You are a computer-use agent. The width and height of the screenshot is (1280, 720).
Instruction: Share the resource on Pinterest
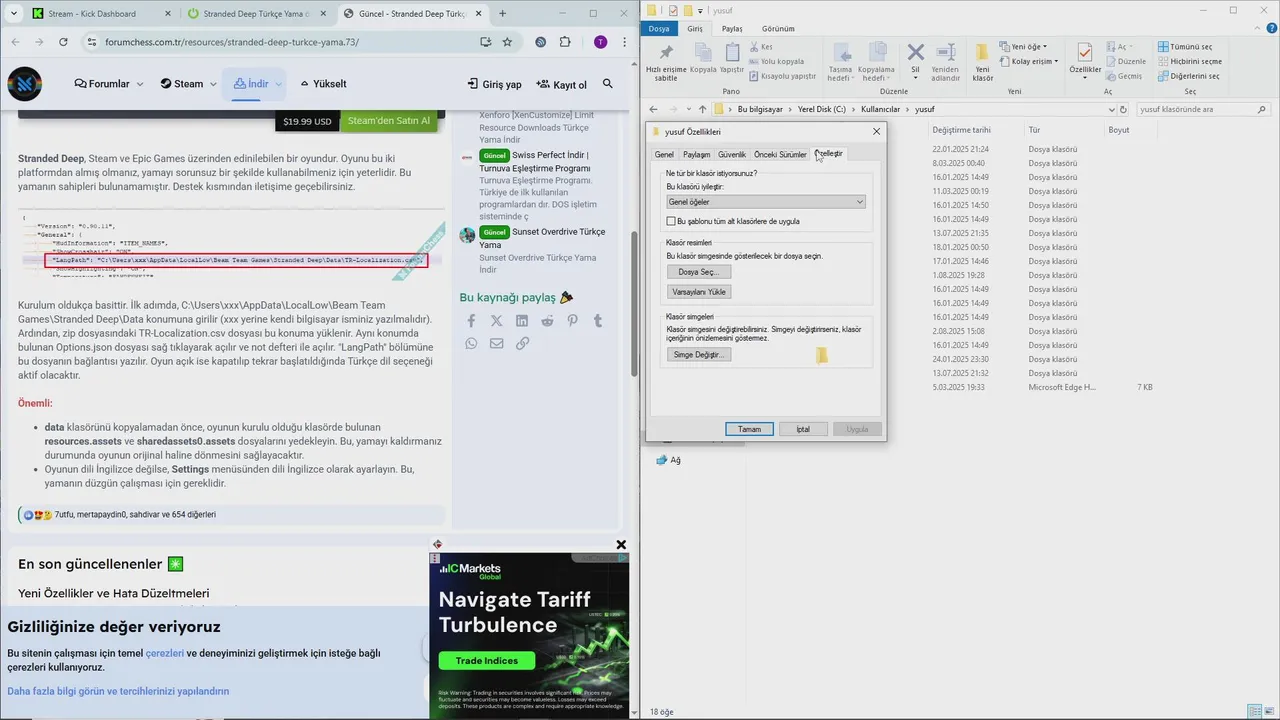(x=572, y=321)
